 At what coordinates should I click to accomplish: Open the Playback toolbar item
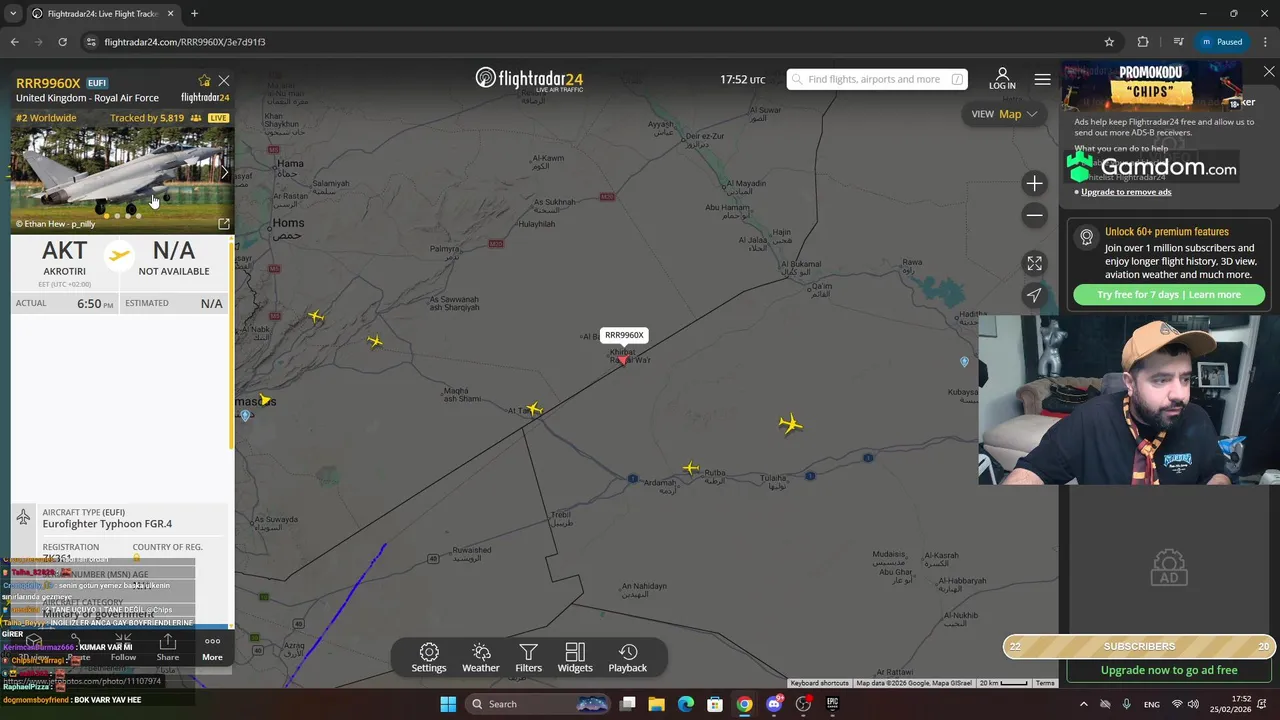pyautogui.click(x=628, y=658)
